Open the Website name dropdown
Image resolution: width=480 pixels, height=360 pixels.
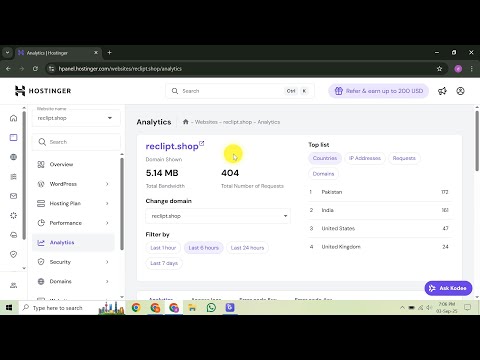click(76, 118)
